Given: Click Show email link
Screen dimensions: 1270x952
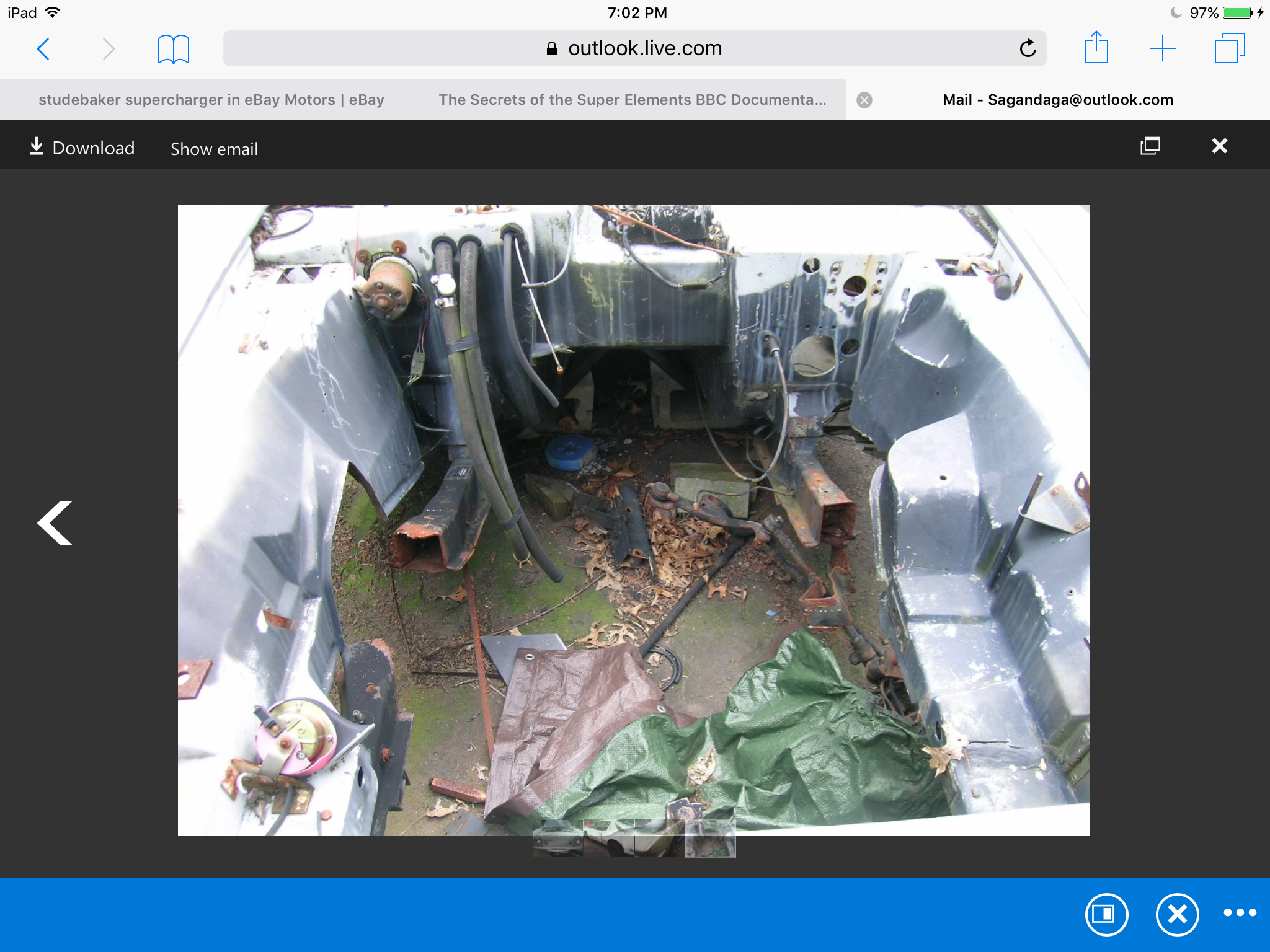Looking at the screenshot, I should pos(214,149).
